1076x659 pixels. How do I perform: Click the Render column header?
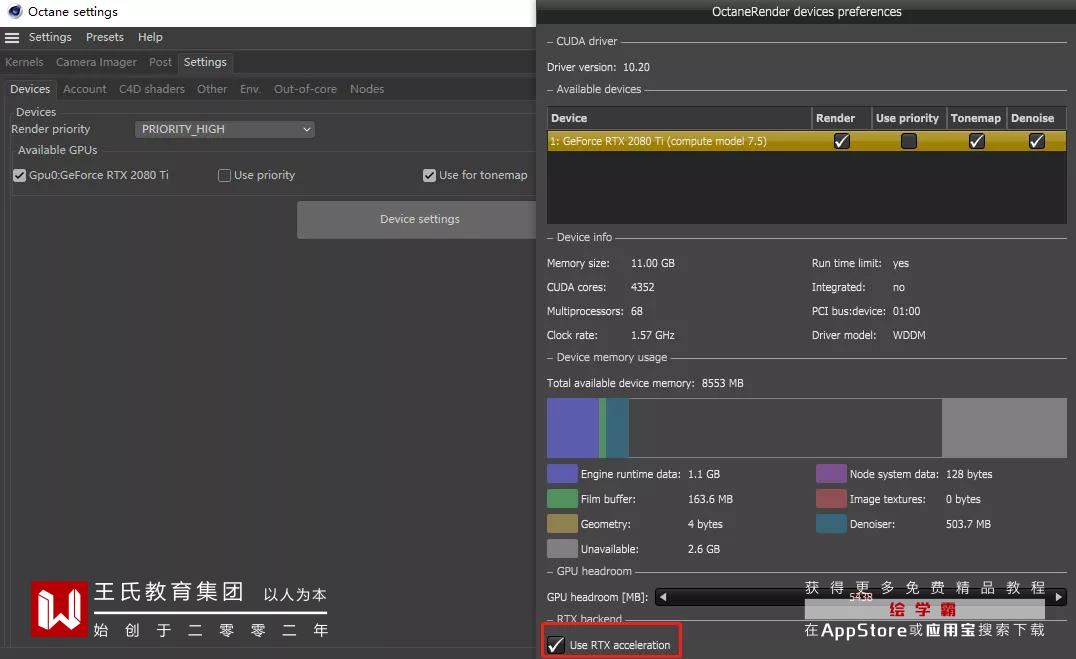click(x=842, y=118)
